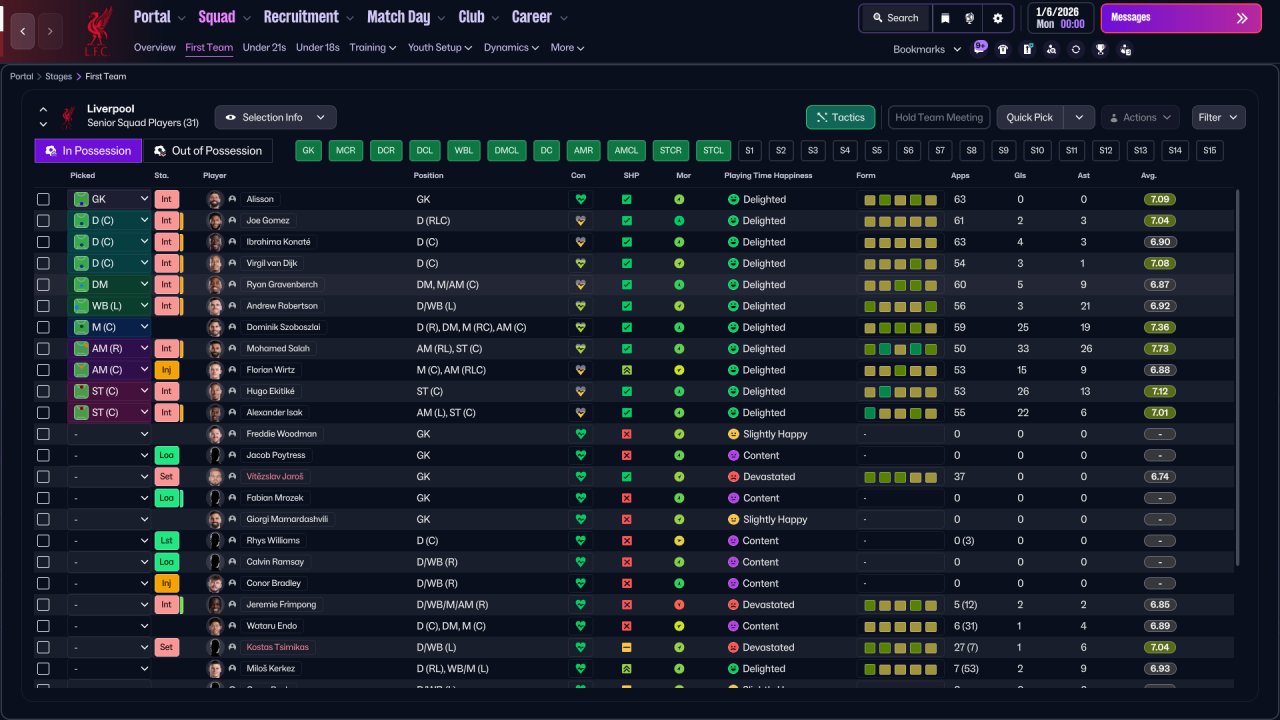Open the trophy shortcut icon
The image size is (1280, 720).
(x=1100, y=49)
